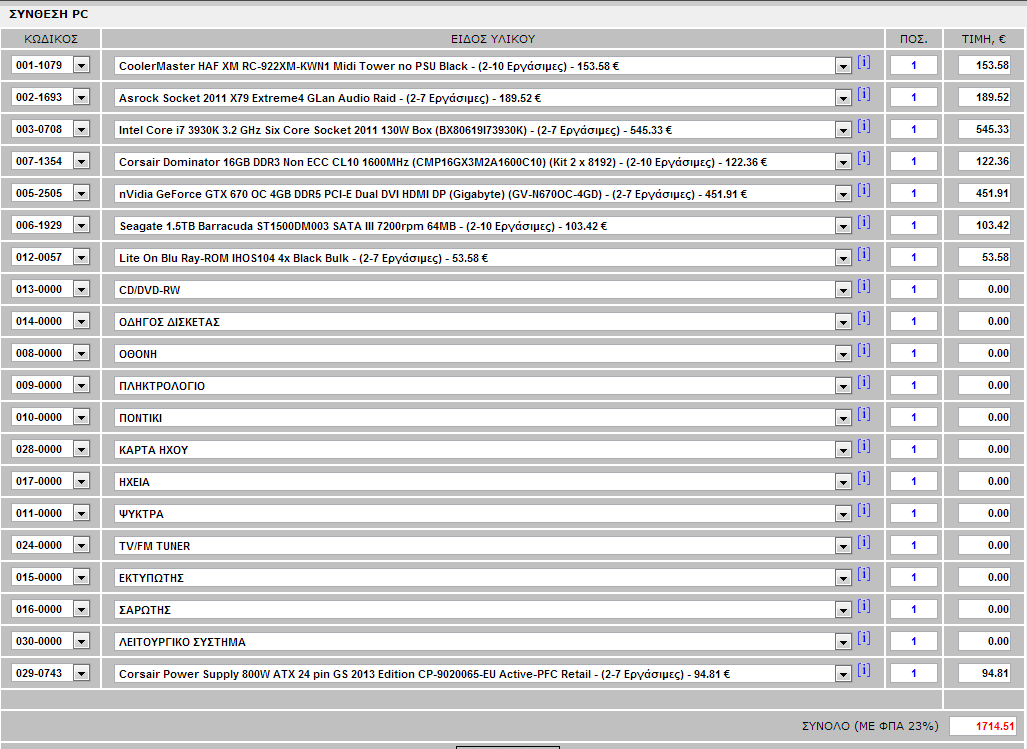1027x749 pixels.
Task: Open info link for Corsair Dominator 16GB RAM
Action: tap(864, 158)
